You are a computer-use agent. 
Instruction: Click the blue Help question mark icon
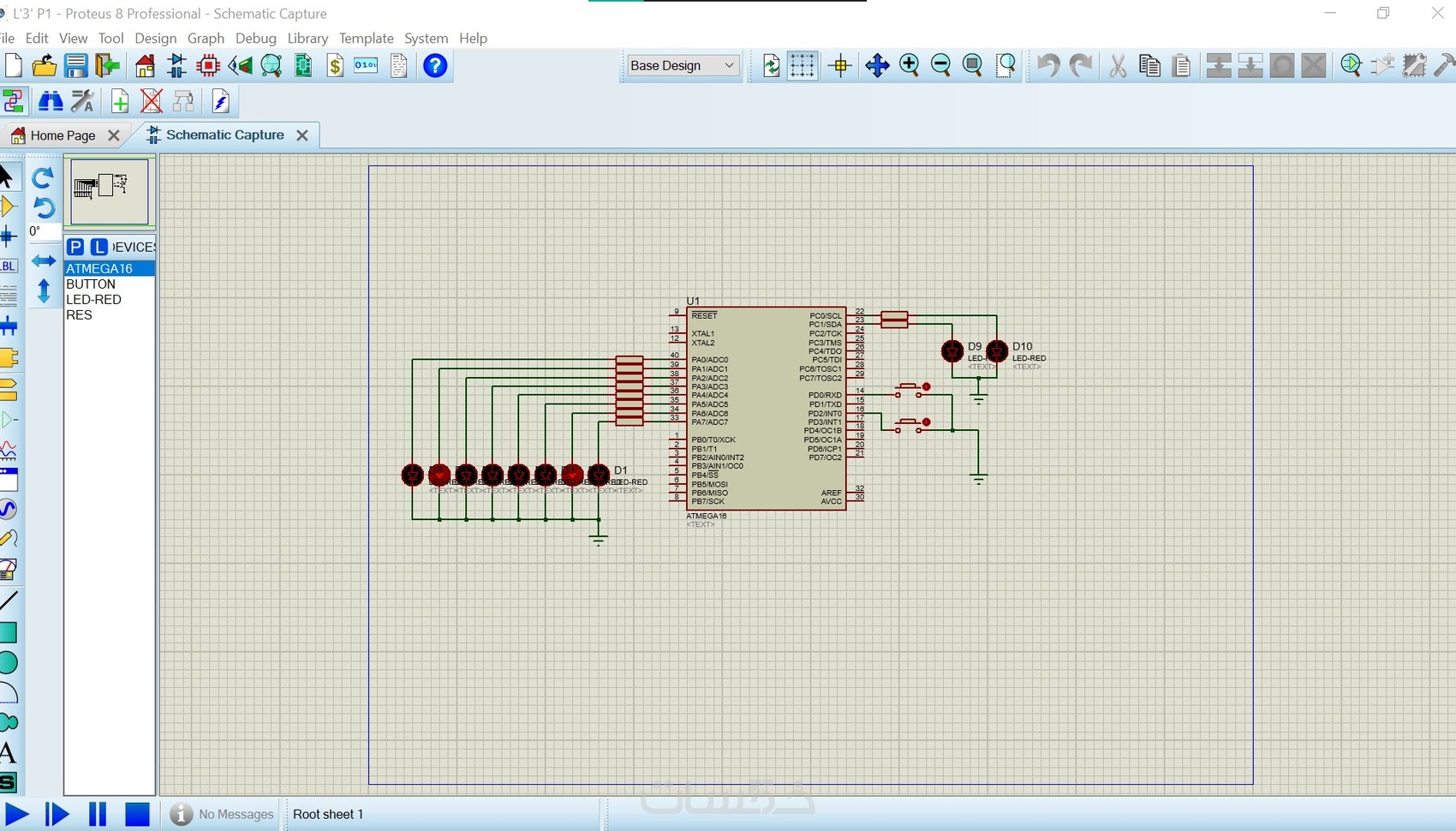(x=435, y=66)
